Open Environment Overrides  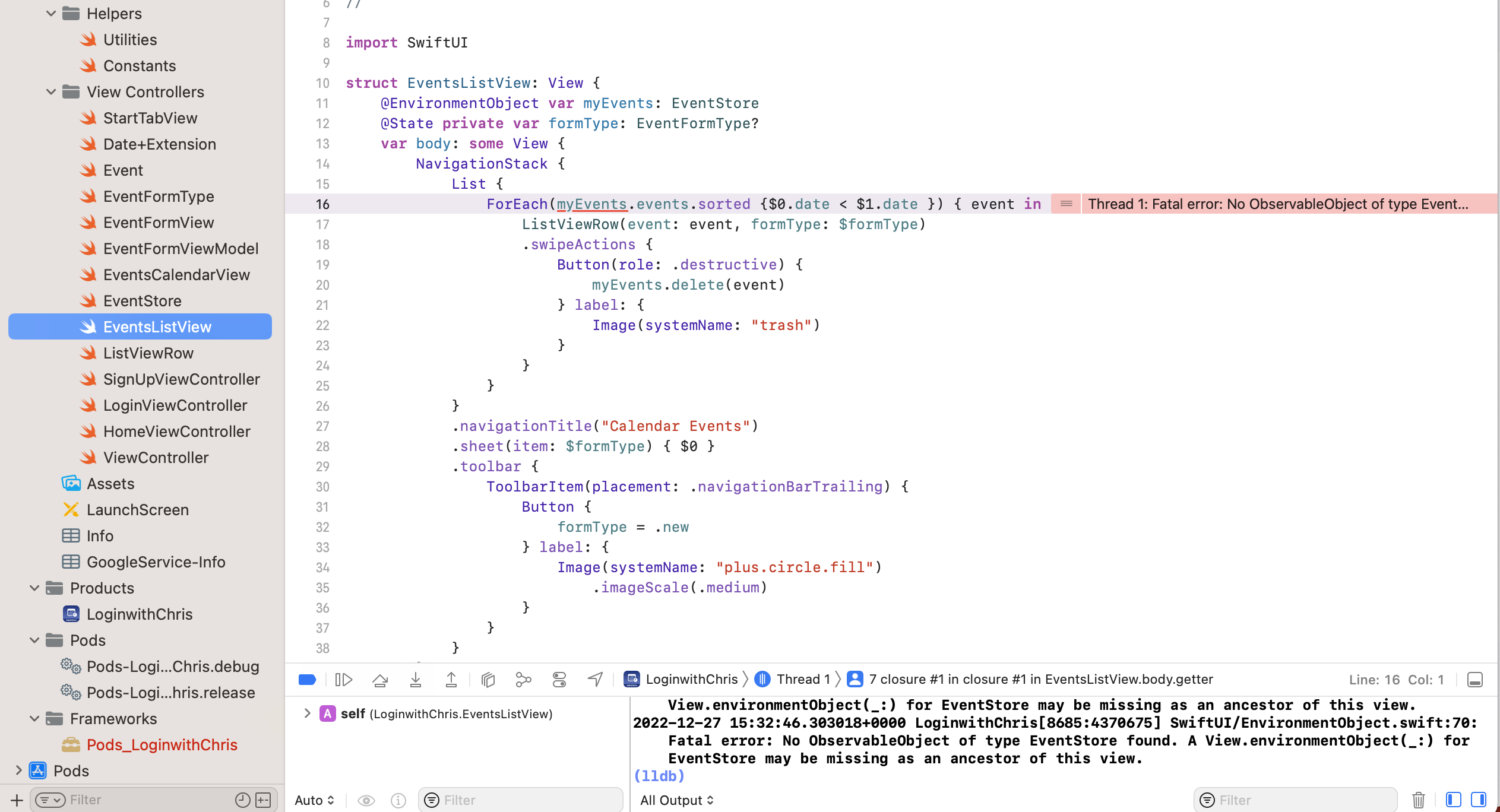tap(559, 680)
